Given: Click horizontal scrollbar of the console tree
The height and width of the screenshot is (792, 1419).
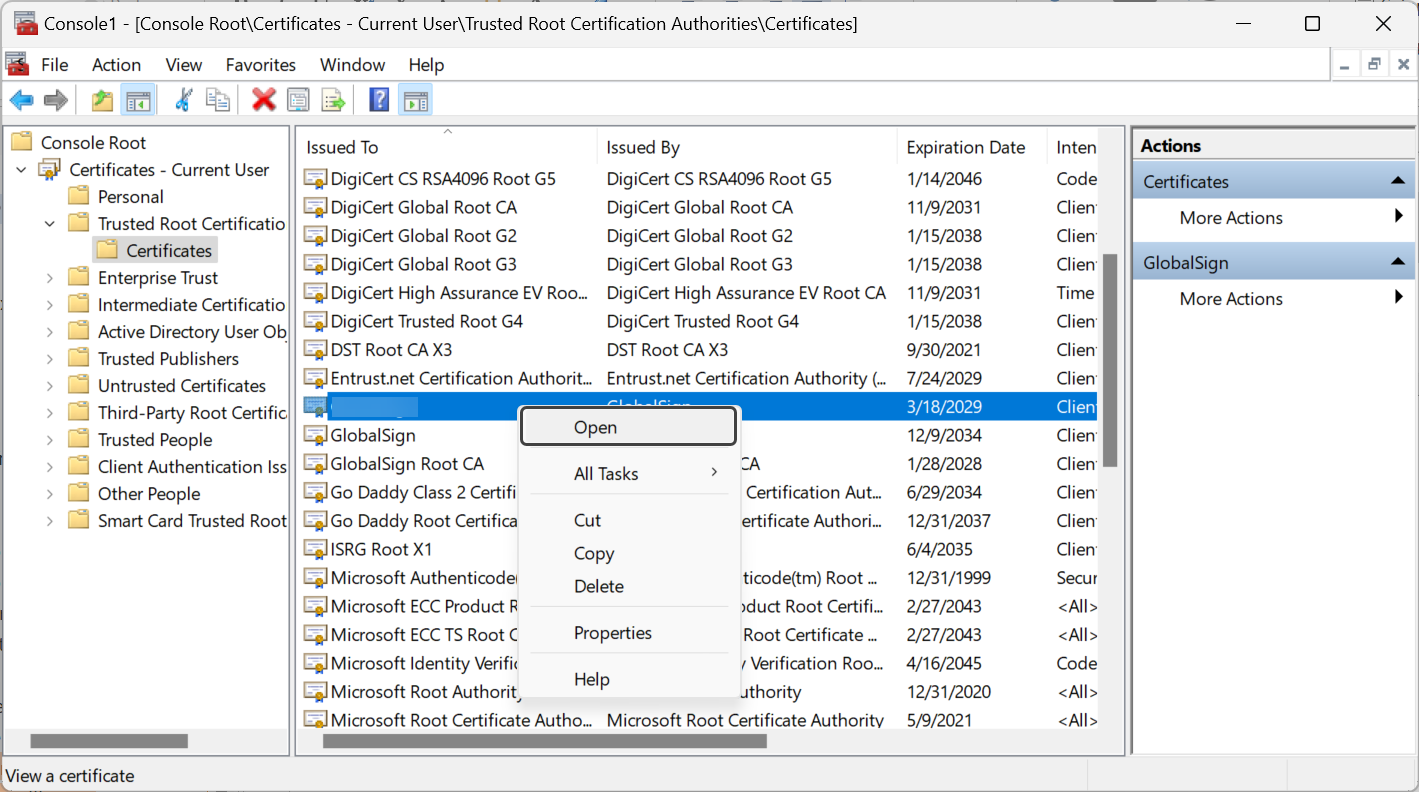Looking at the screenshot, I should point(109,741).
